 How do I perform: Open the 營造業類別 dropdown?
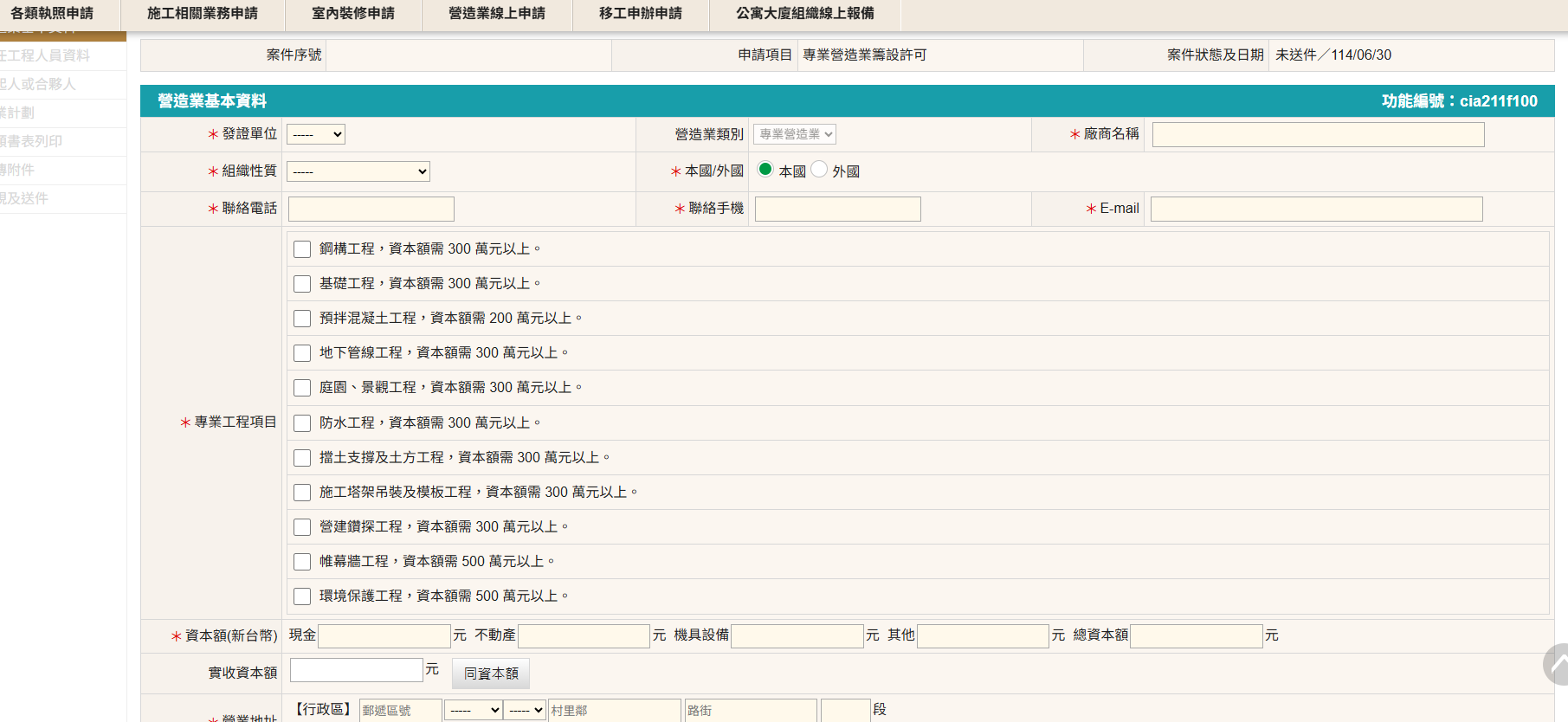pyautogui.click(x=794, y=134)
